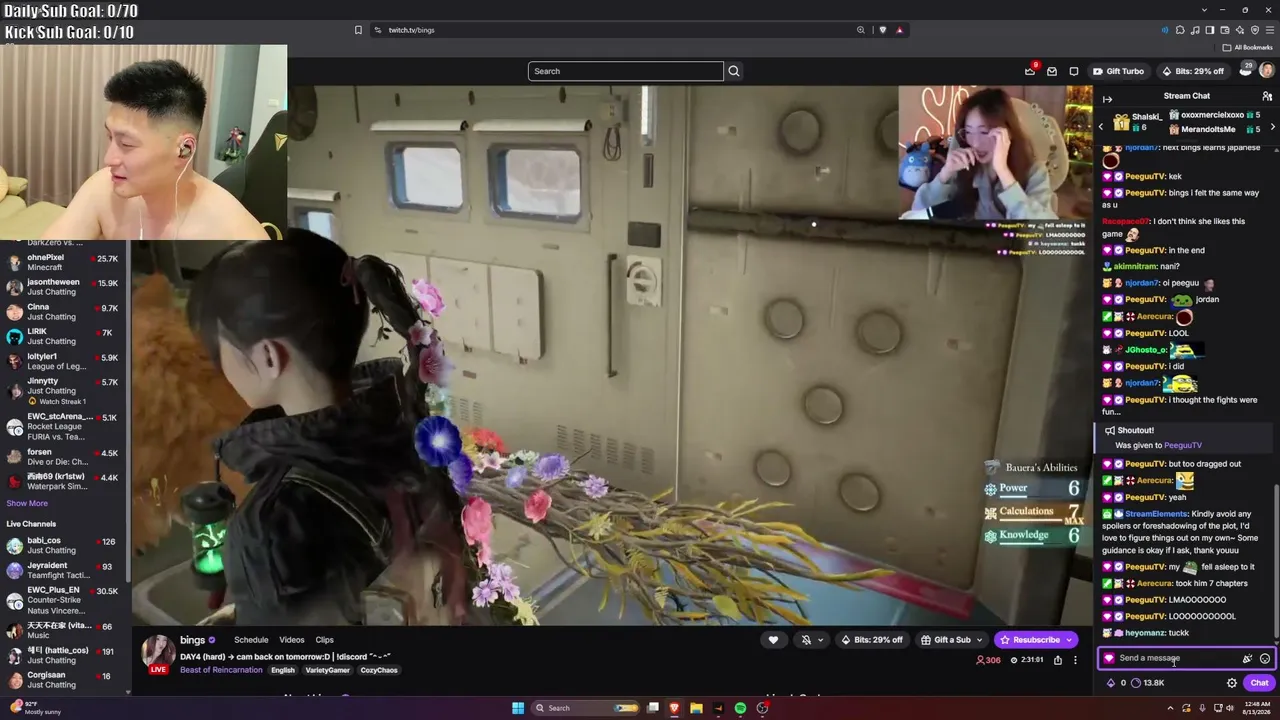The image size is (1280, 720).
Task: Show previous gift leaderboard entries
Action: (x=1101, y=127)
